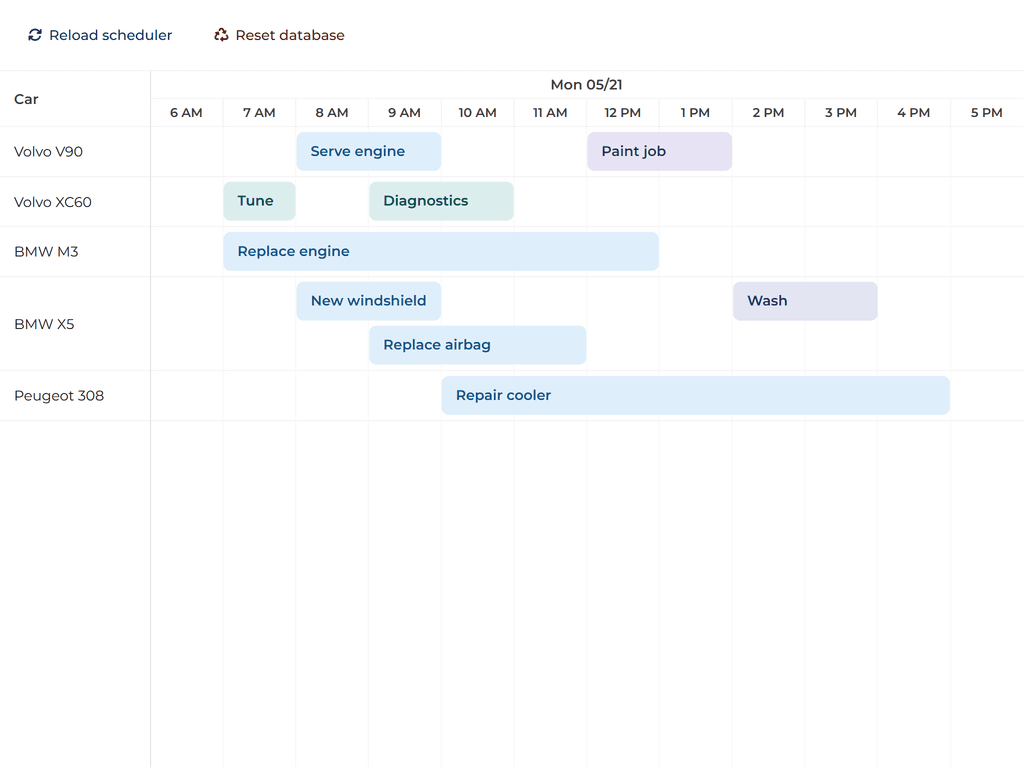
Task: Click the Reset database recycle icon
Action: pyautogui.click(x=221, y=34)
